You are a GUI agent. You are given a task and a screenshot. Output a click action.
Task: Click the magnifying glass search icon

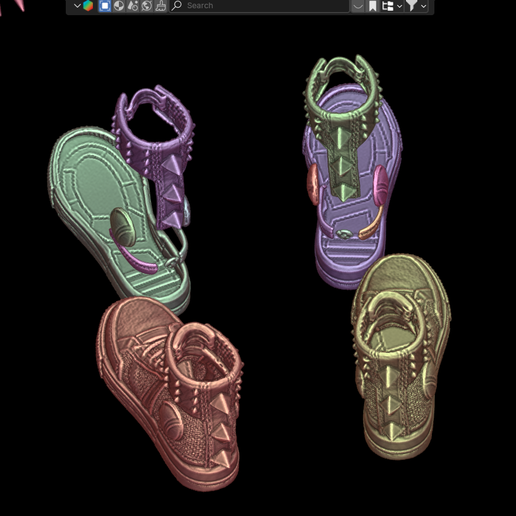click(x=177, y=5)
